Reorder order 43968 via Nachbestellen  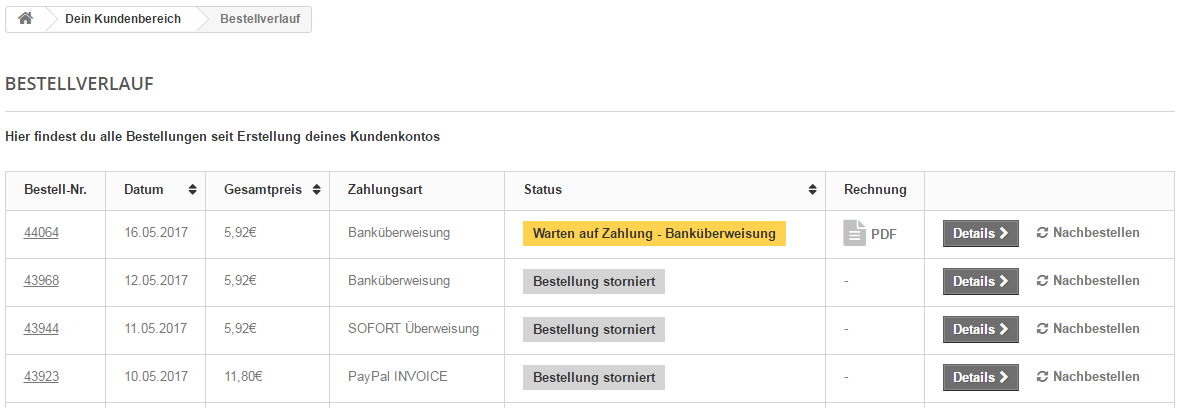pos(1088,281)
